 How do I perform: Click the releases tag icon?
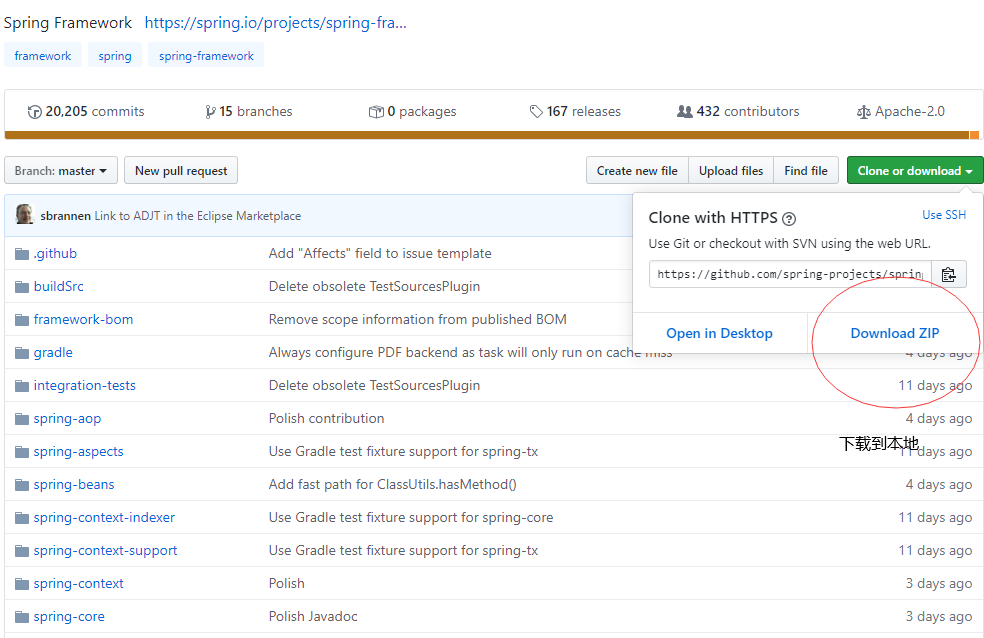tap(536, 112)
